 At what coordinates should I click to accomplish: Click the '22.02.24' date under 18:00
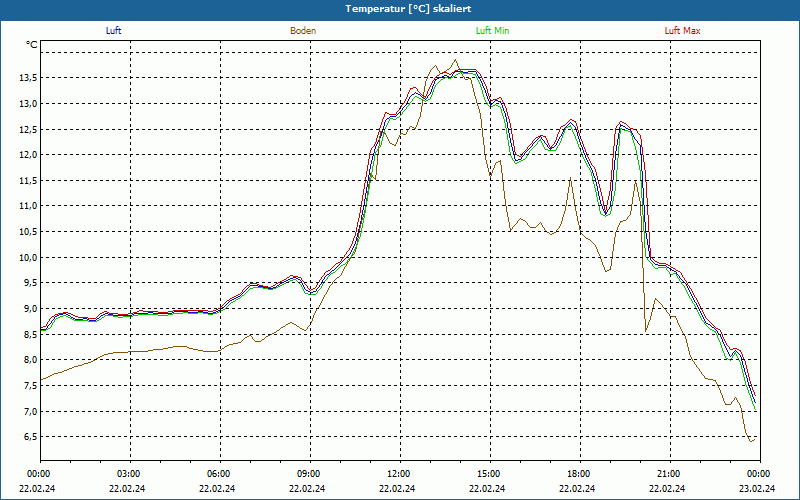[x=577, y=488]
